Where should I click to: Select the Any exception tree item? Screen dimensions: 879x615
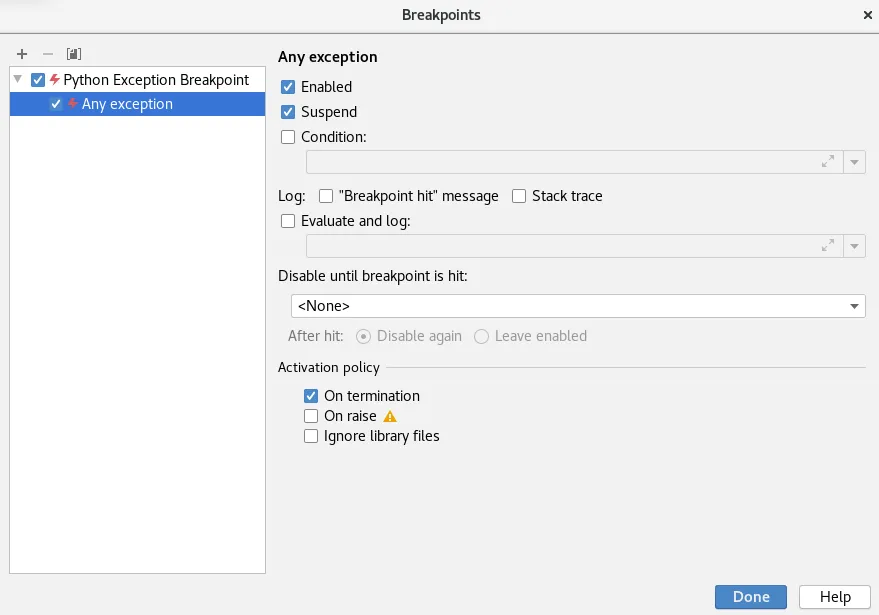tap(127, 104)
